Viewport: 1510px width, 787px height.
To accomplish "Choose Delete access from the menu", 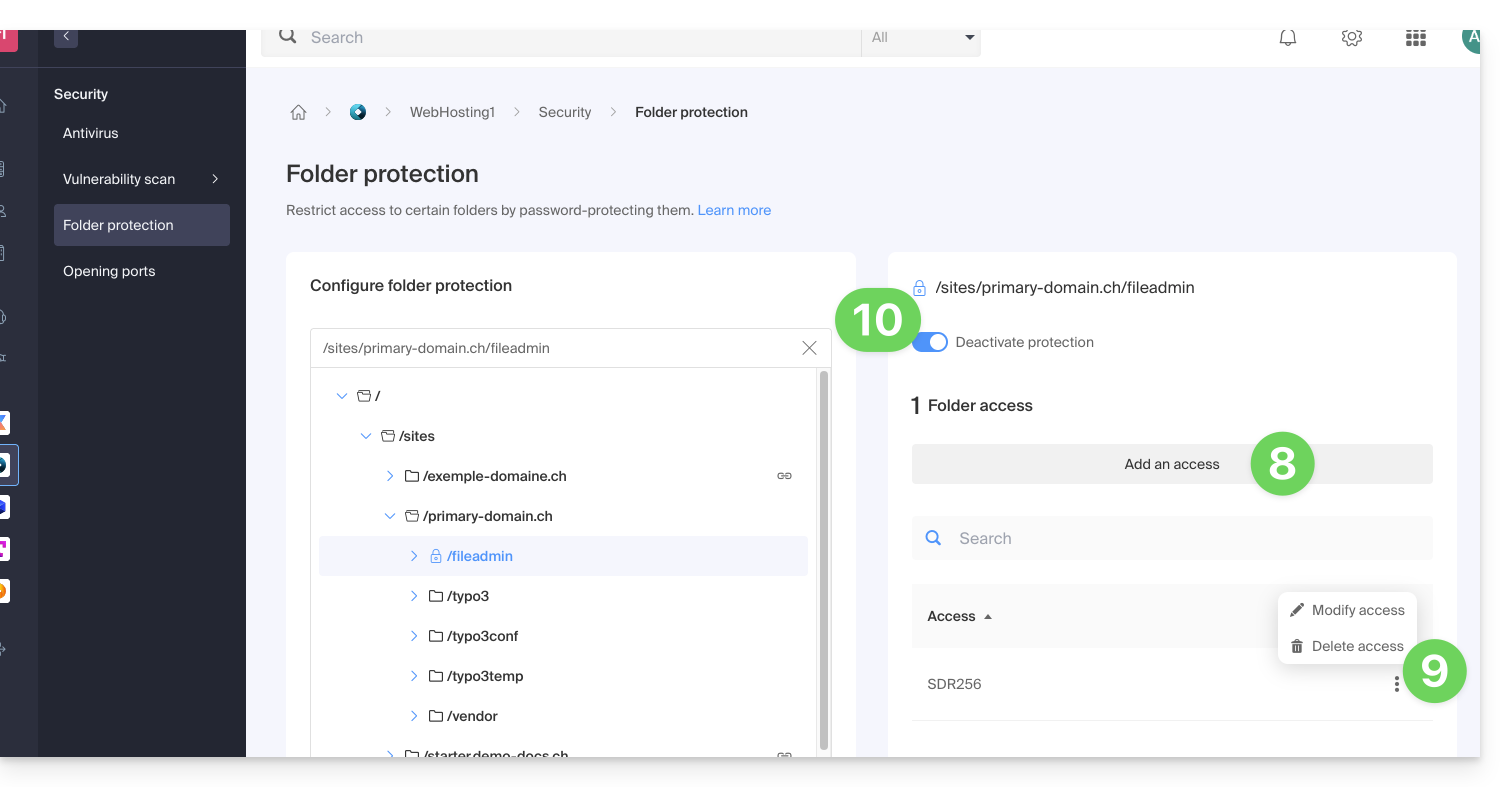I will coord(1347,646).
